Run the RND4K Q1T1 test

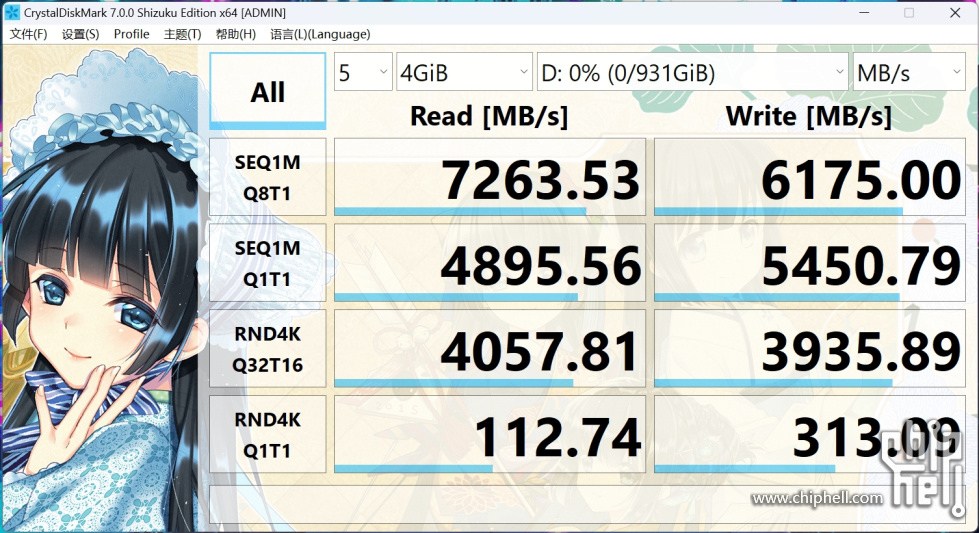268,434
